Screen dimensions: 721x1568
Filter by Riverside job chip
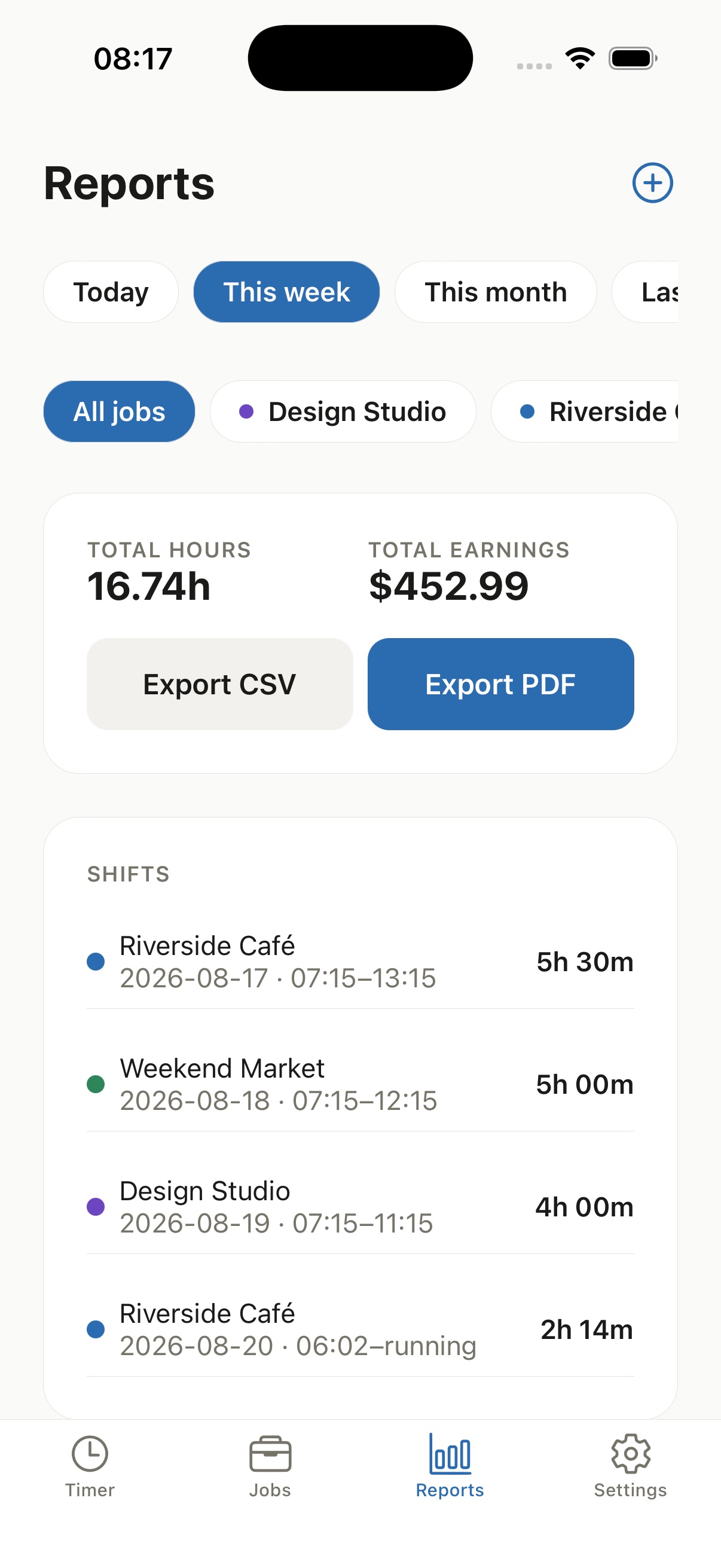coord(585,411)
